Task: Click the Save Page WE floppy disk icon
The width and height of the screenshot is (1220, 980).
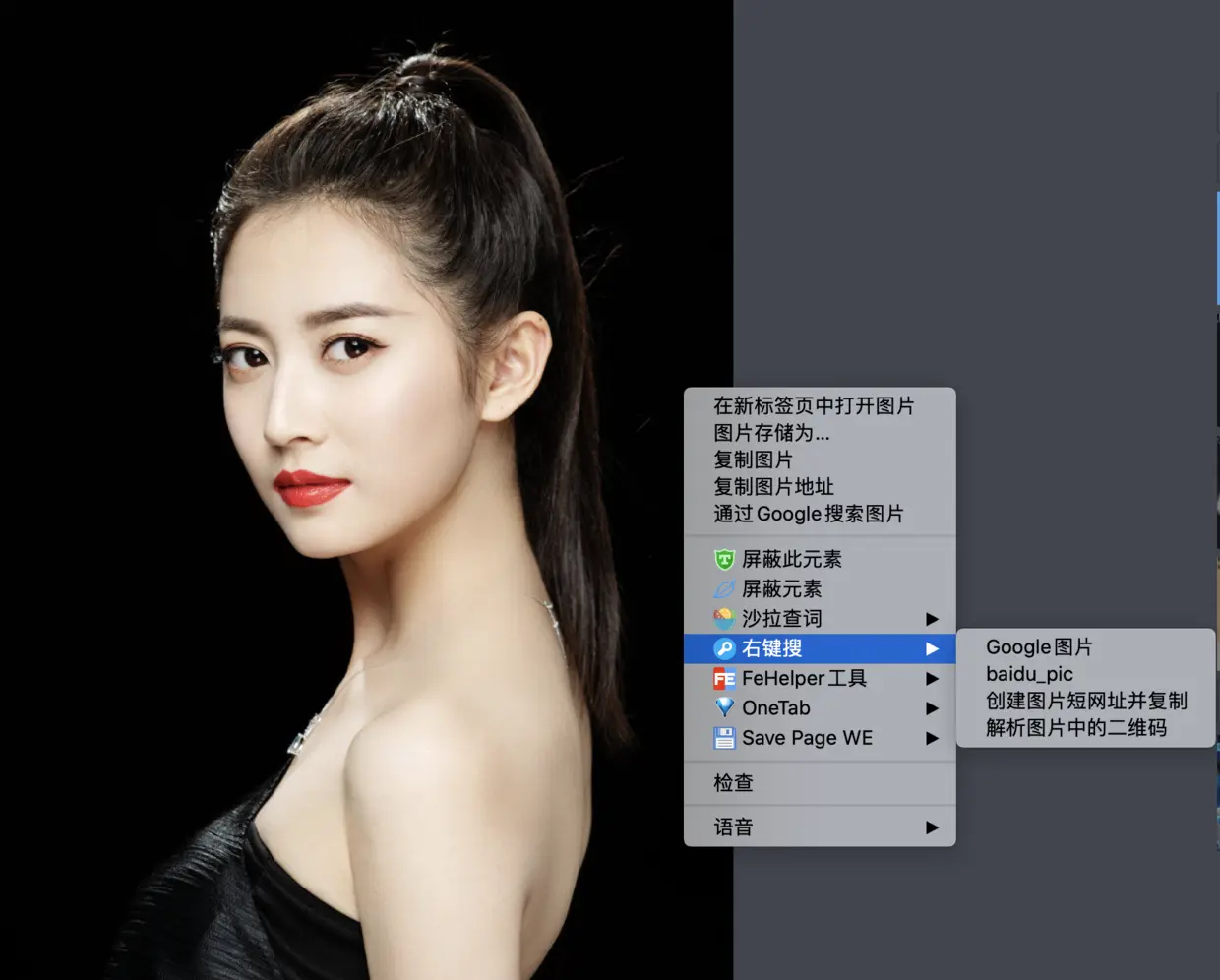Action: pyautogui.click(x=724, y=738)
